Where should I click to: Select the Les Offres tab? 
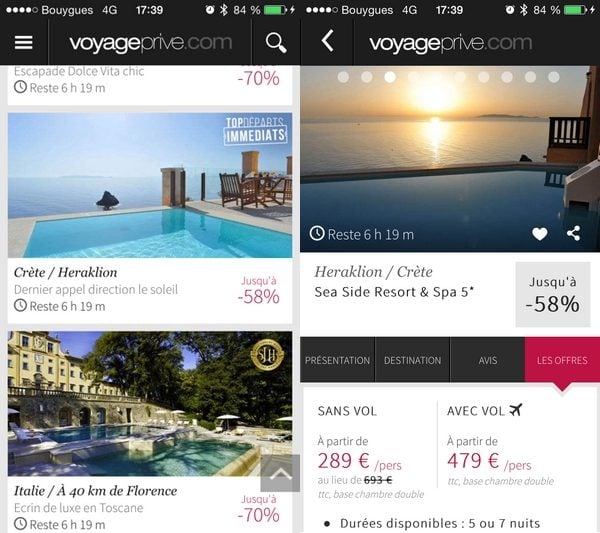tap(562, 360)
